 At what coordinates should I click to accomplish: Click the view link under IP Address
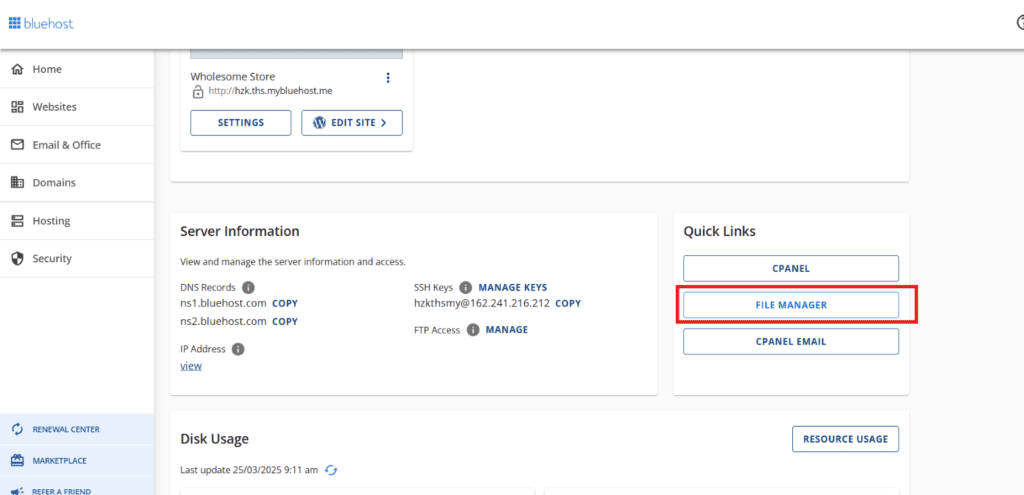191,366
